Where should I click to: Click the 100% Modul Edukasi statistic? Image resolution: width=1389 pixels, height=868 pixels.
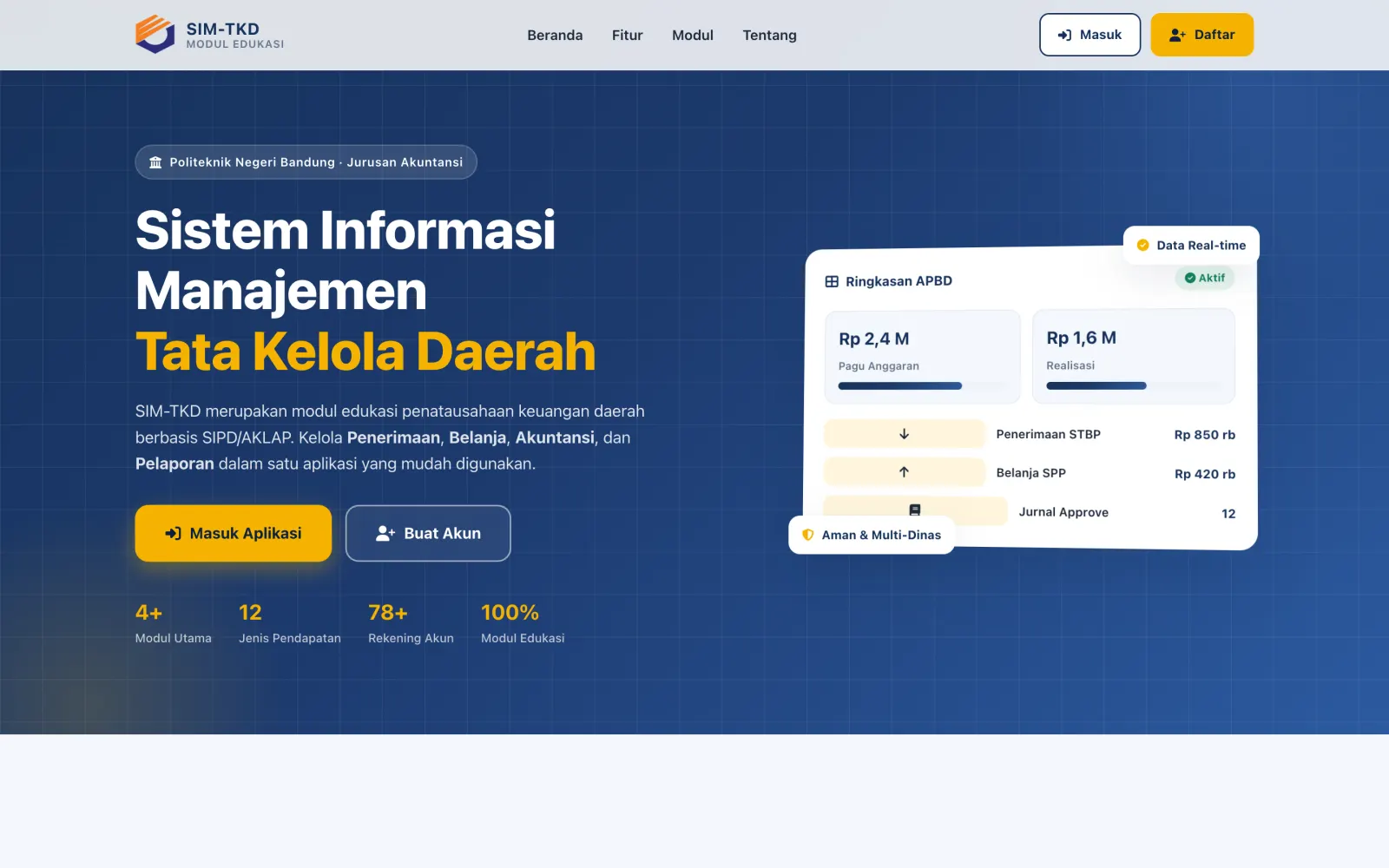click(523, 624)
